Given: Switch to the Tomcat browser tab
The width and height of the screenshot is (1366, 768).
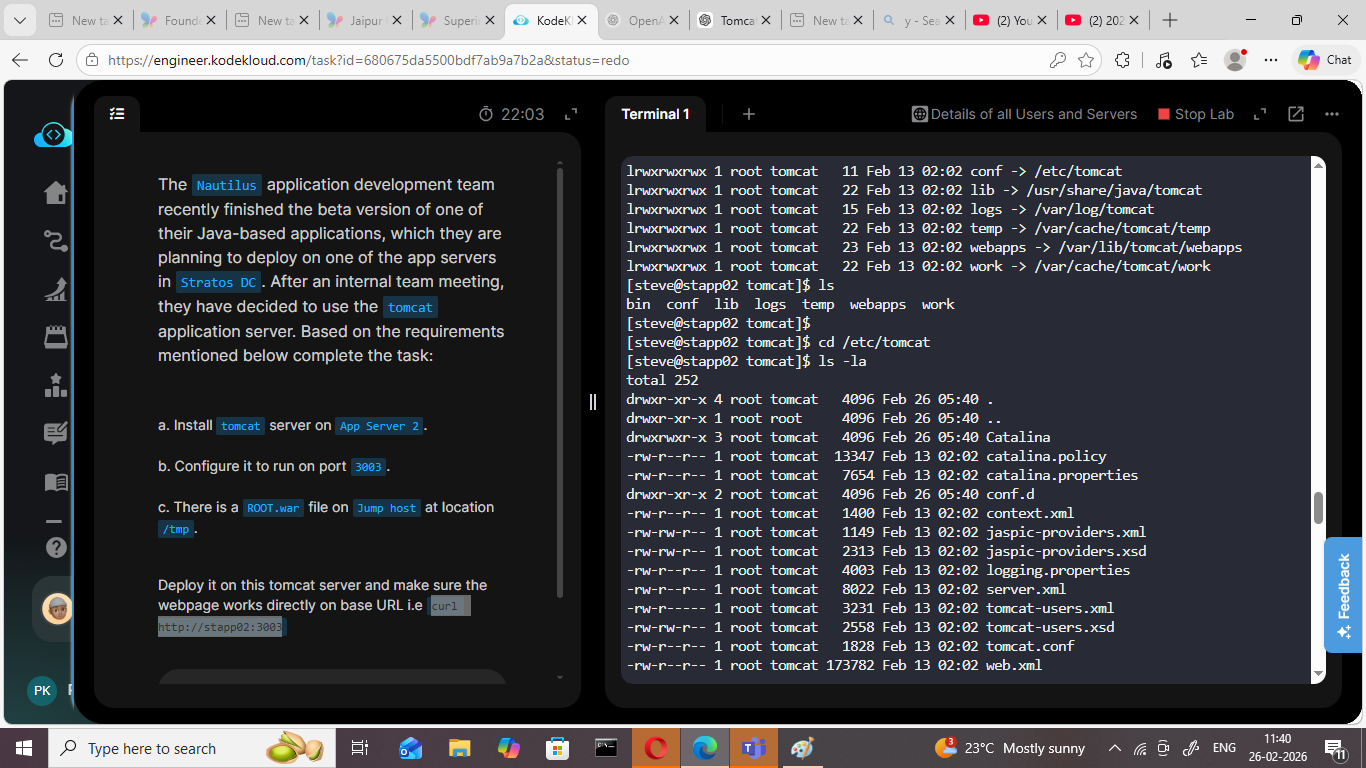Looking at the screenshot, I should coord(737,20).
